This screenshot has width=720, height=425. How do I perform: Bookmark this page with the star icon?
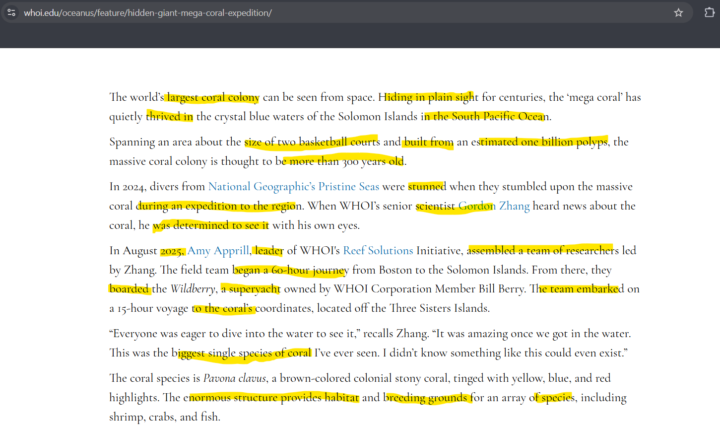(x=678, y=13)
